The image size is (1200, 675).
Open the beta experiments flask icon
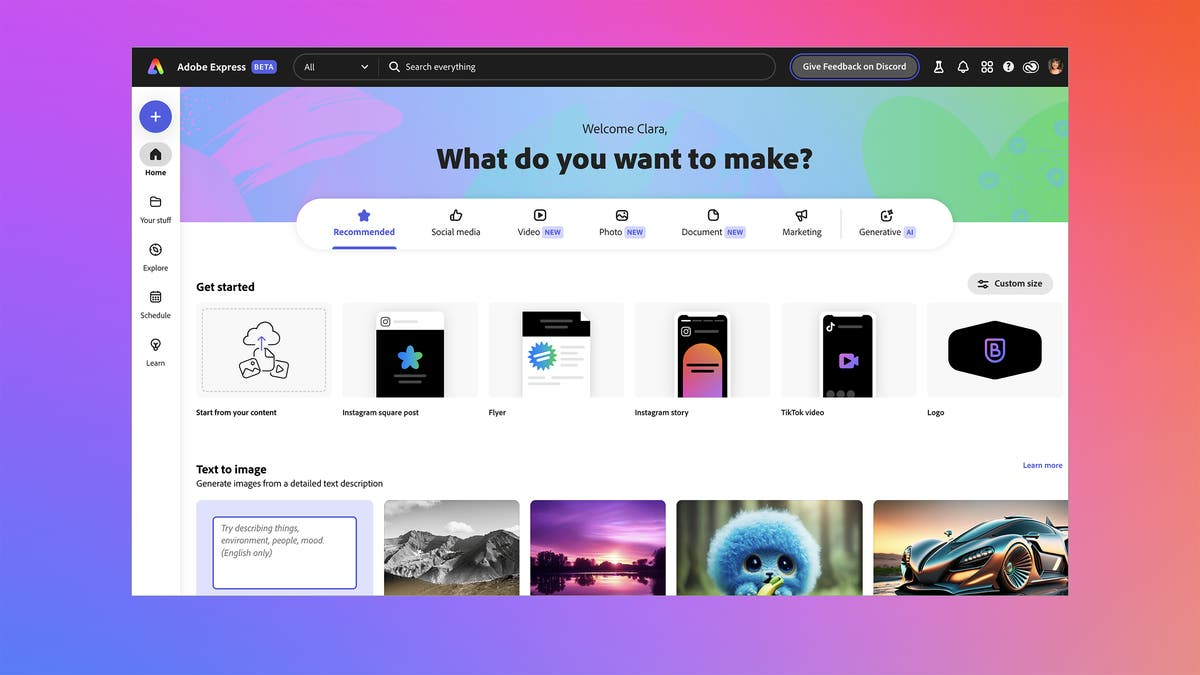click(x=938, y=66)
